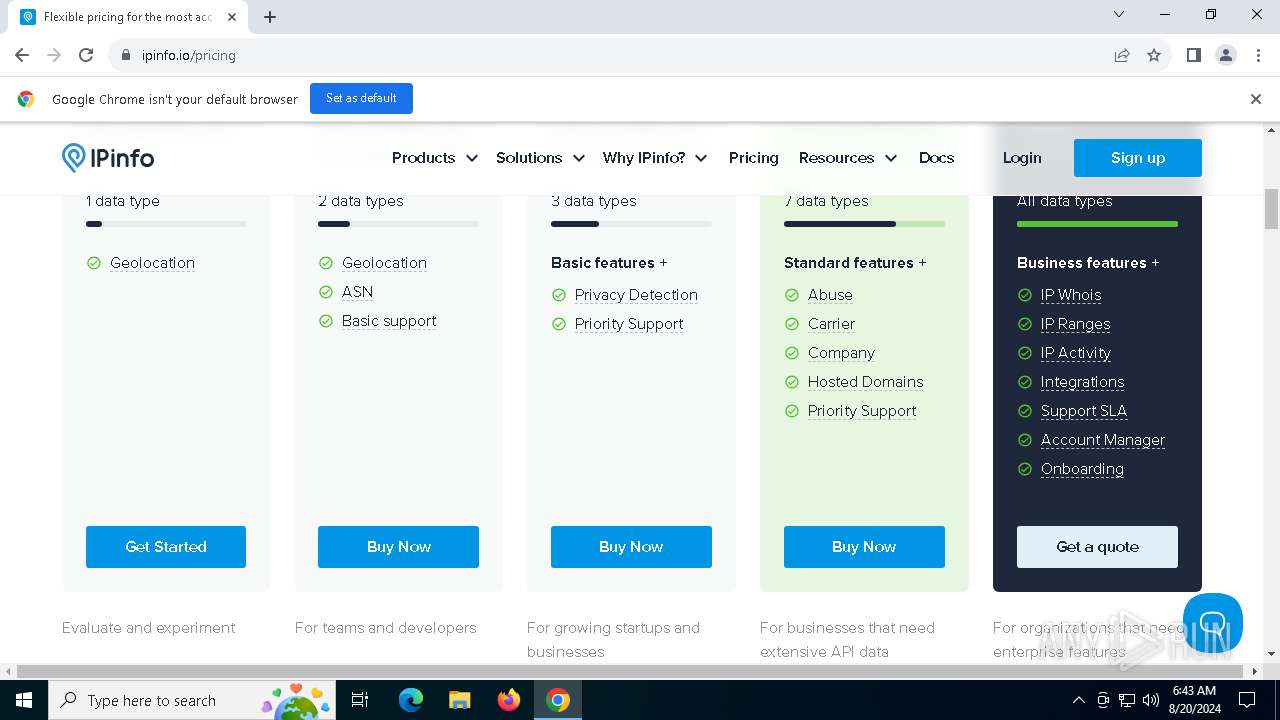Click the 1 data type progress bar
Screen dimensions: 1280x720
click(166, 224)
